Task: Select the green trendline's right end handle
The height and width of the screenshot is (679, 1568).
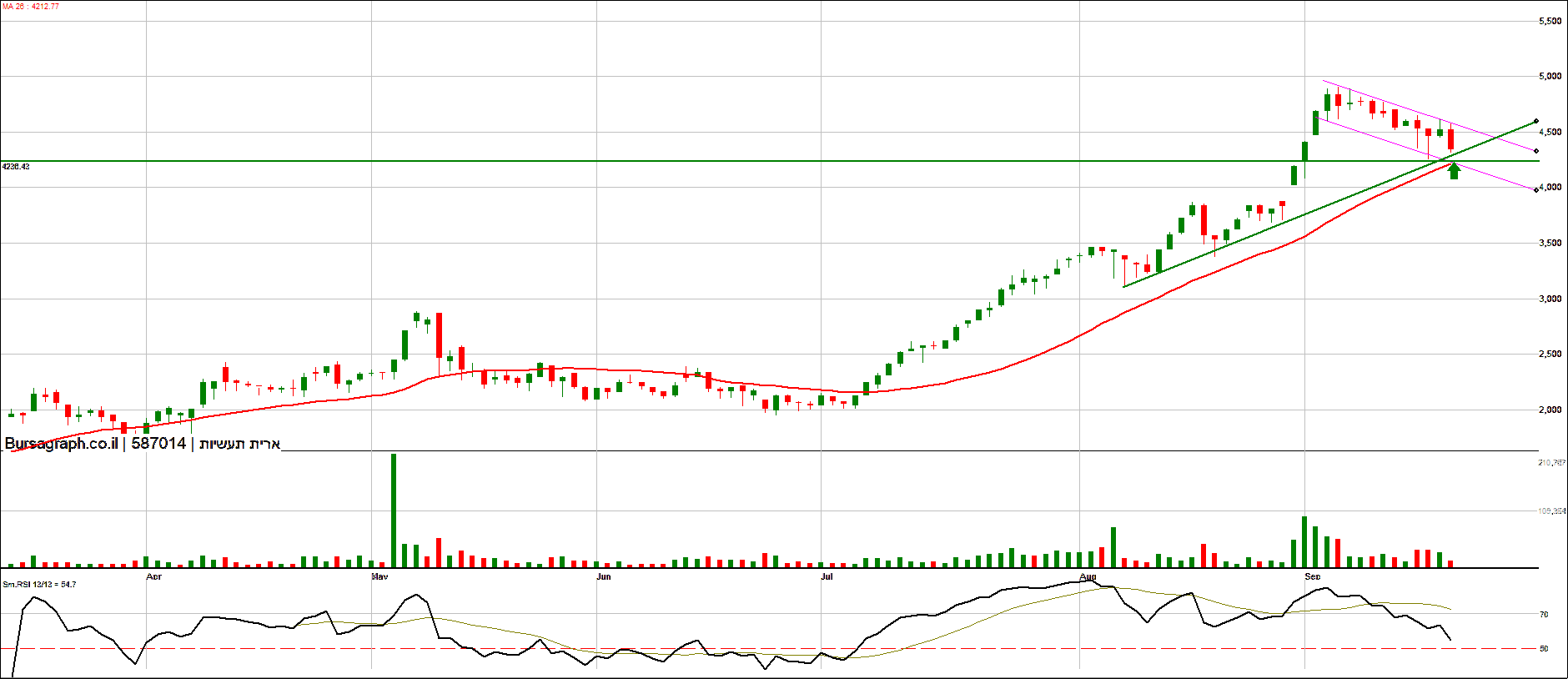Action: 1535,122
